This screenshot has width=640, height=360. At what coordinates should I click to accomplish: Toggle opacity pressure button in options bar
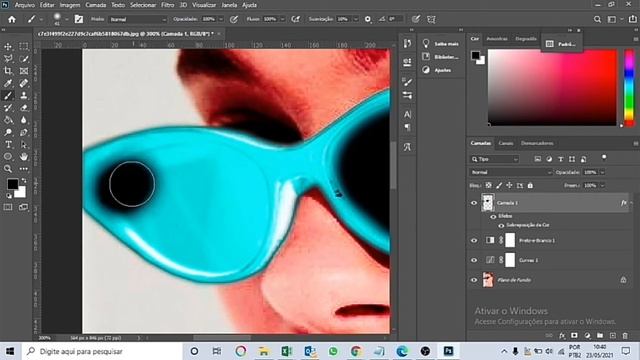point(233,19)
